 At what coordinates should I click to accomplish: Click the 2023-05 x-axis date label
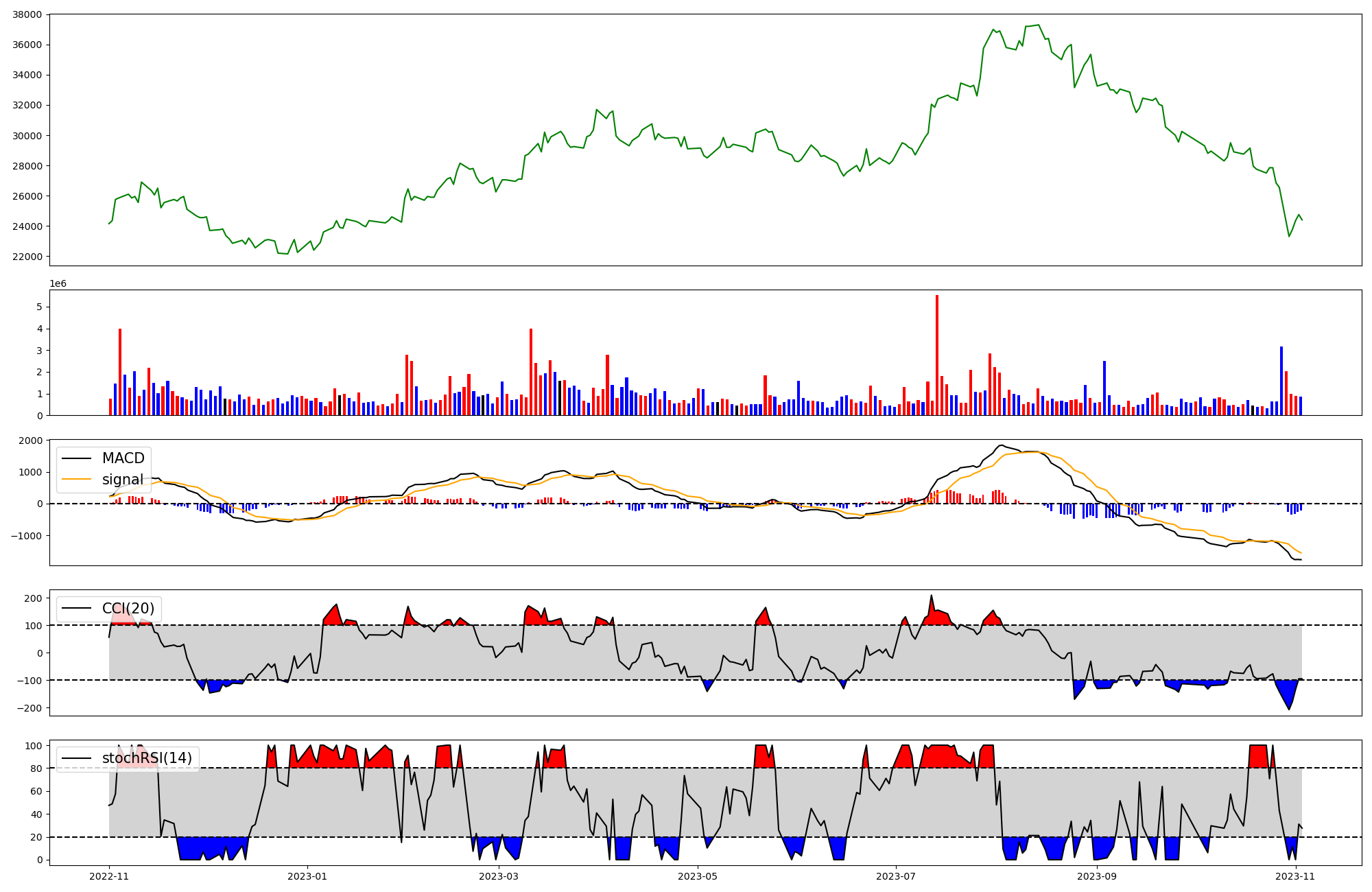pyautogui.click(x=698, y=876)
